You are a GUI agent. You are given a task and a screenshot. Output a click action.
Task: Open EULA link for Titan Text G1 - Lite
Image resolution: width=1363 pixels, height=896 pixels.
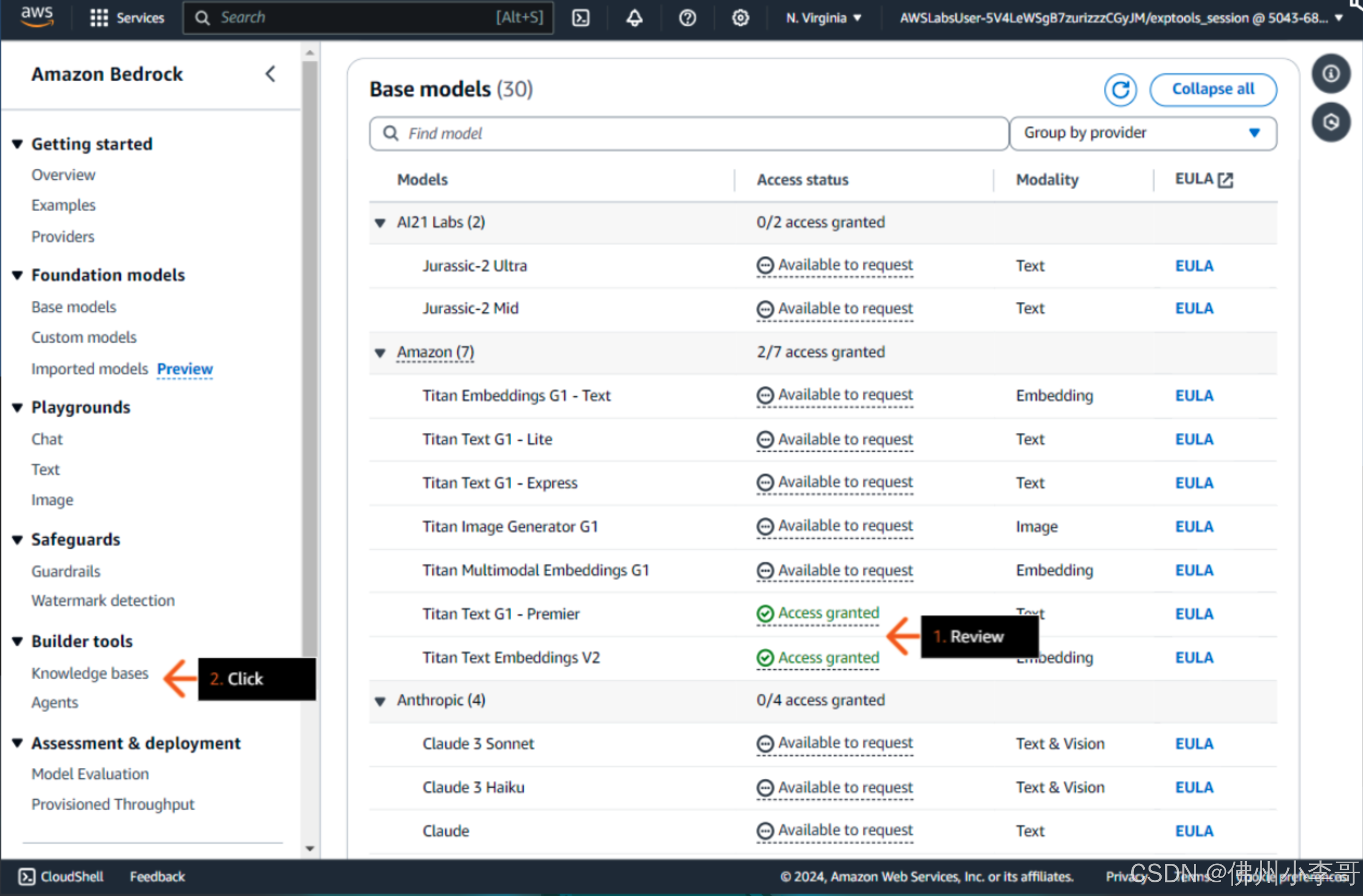point(1194,439)
